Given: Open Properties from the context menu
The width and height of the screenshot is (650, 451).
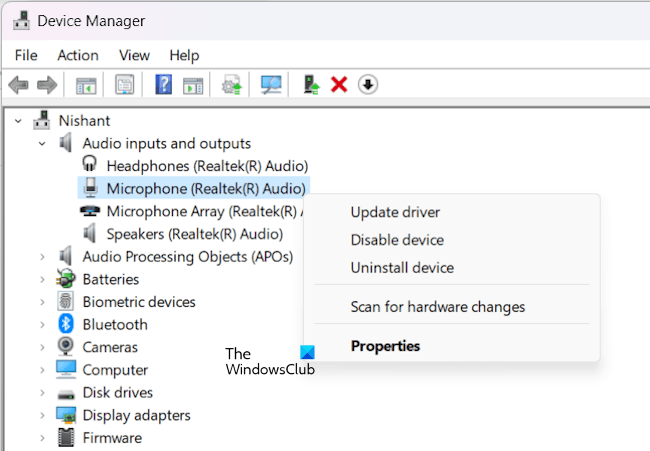Looking at the screenshot, I should click(x=385, y=346).
